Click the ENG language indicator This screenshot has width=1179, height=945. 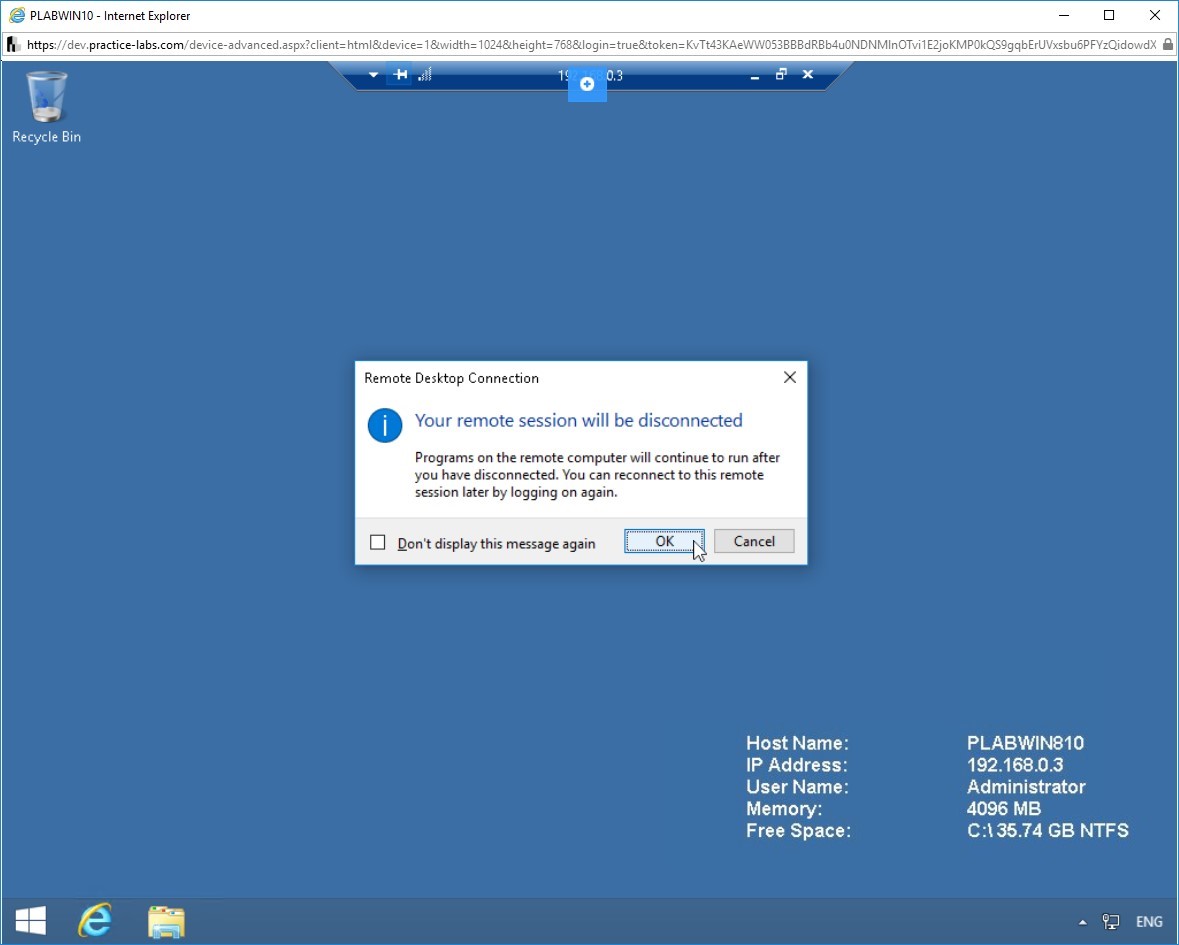click(x=1149, y=922)
